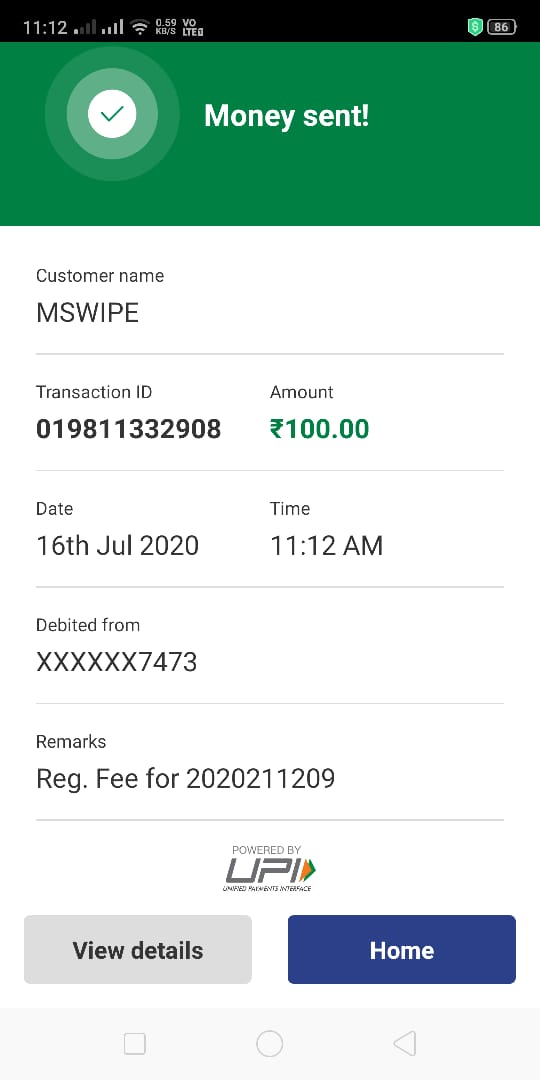Tap the Wi-Fi status icon
This screenshot has width=540, height=1080.
point(141,27)
